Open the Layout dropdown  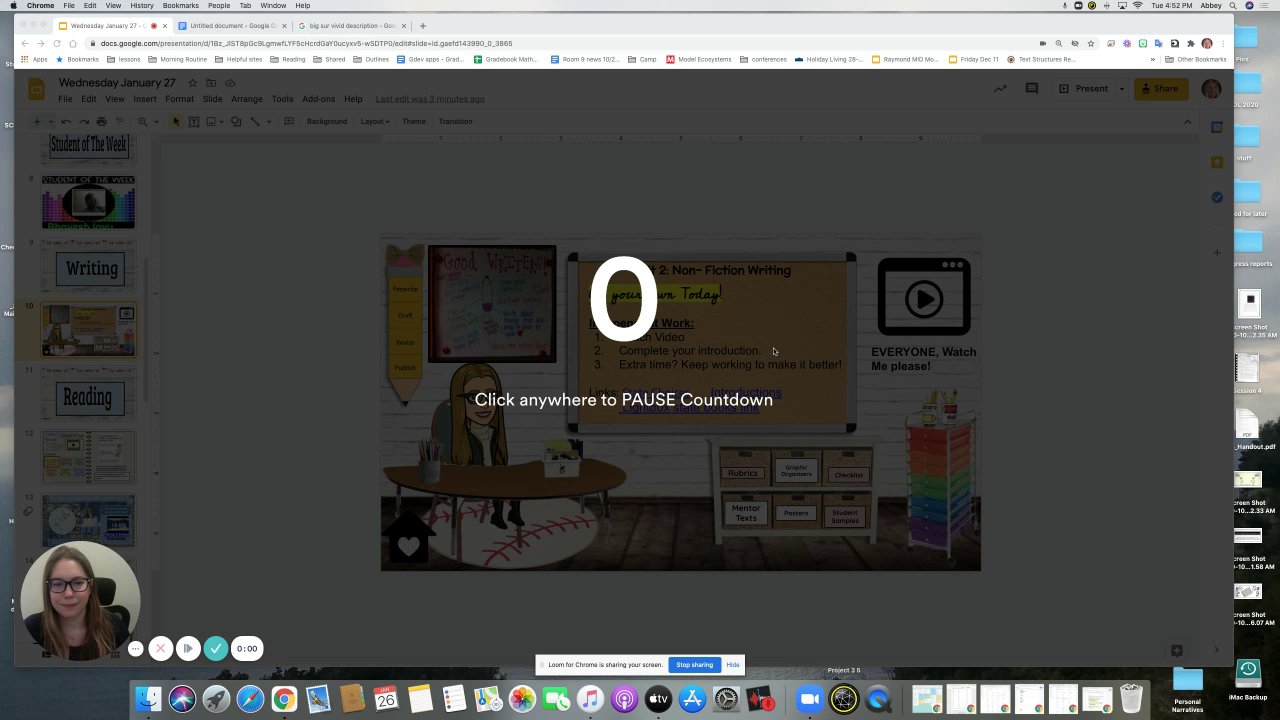pos(374,122)
